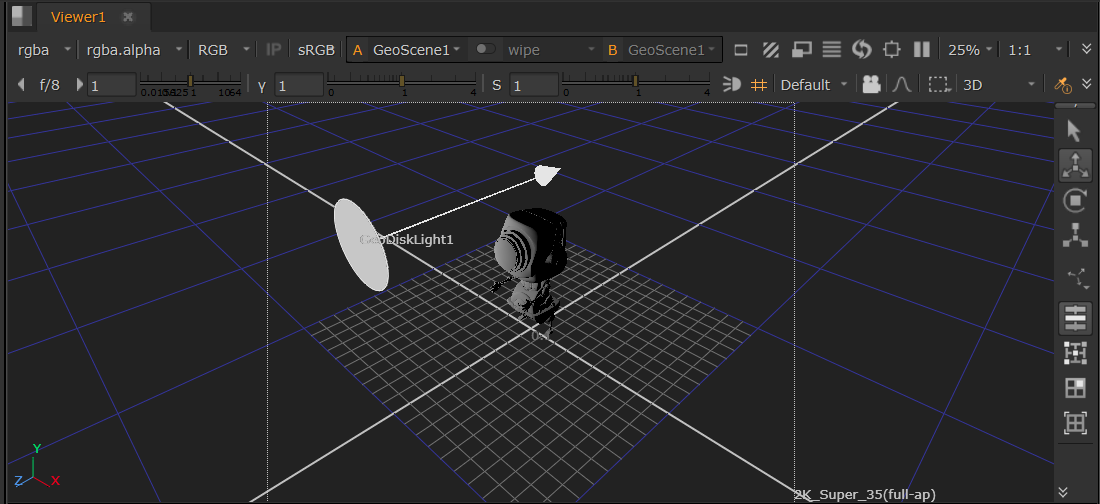This screenshot has height=504, width=1100.
Task: Click the saturation S value field
Action: coord(533,85)
